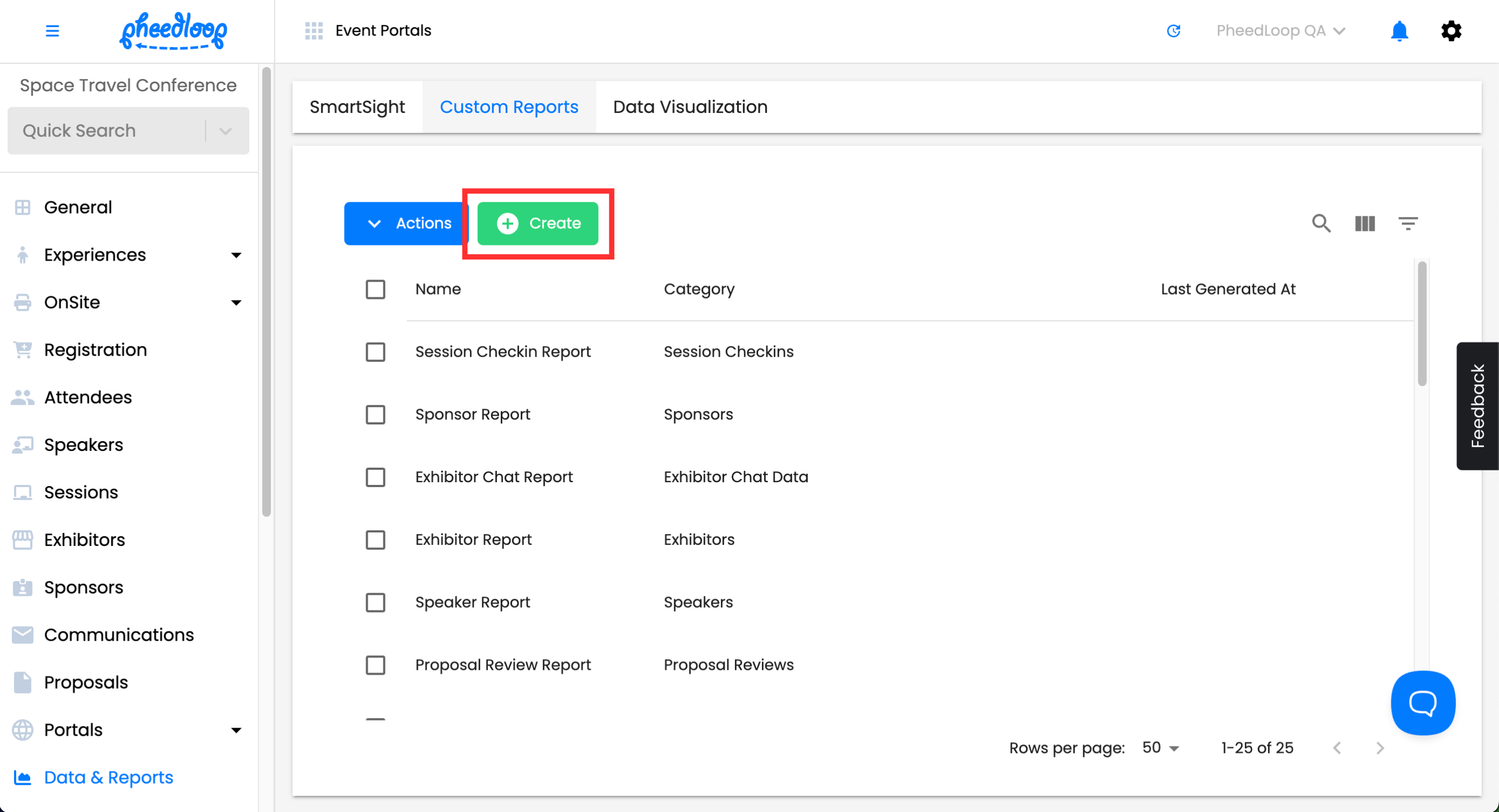This screenshot has width=1499, height=812.
Task: Click the table search magnifier icon
Action: [x=1321, y=223]
